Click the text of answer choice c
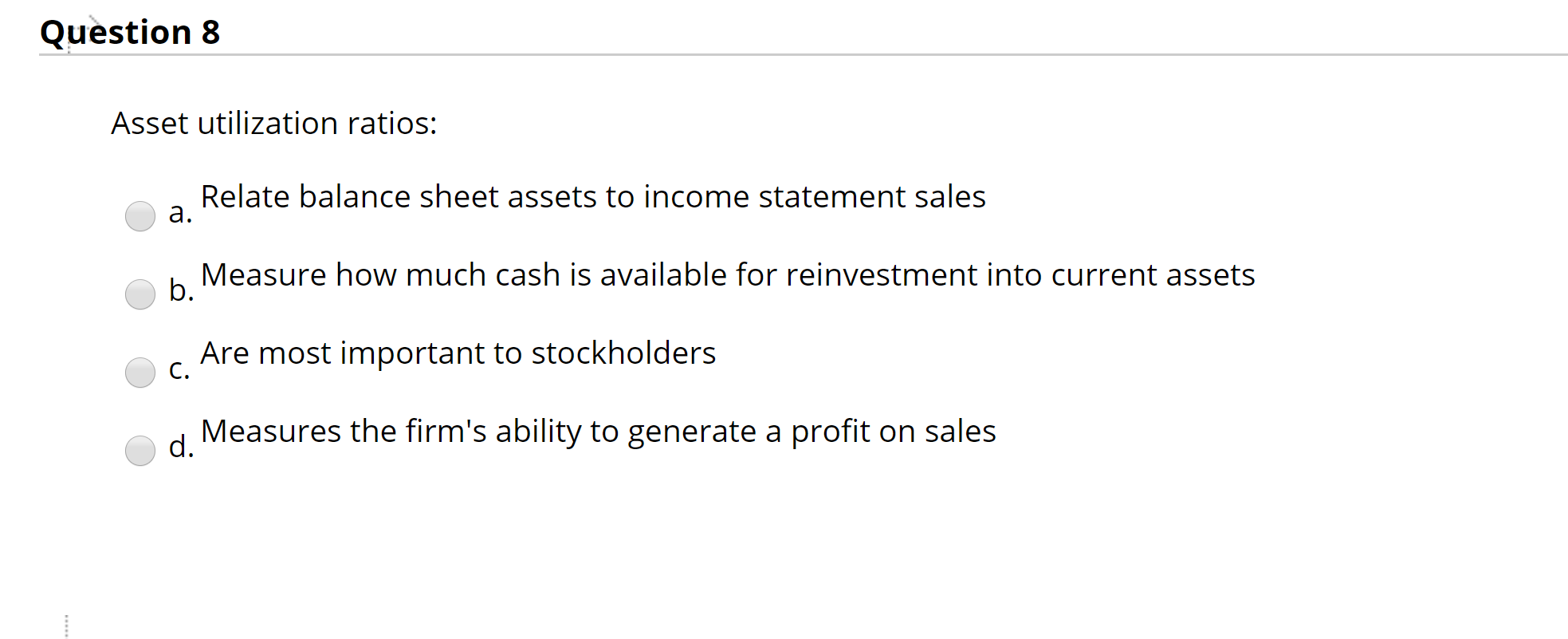 pyautogui.click(x=458, y=353)
